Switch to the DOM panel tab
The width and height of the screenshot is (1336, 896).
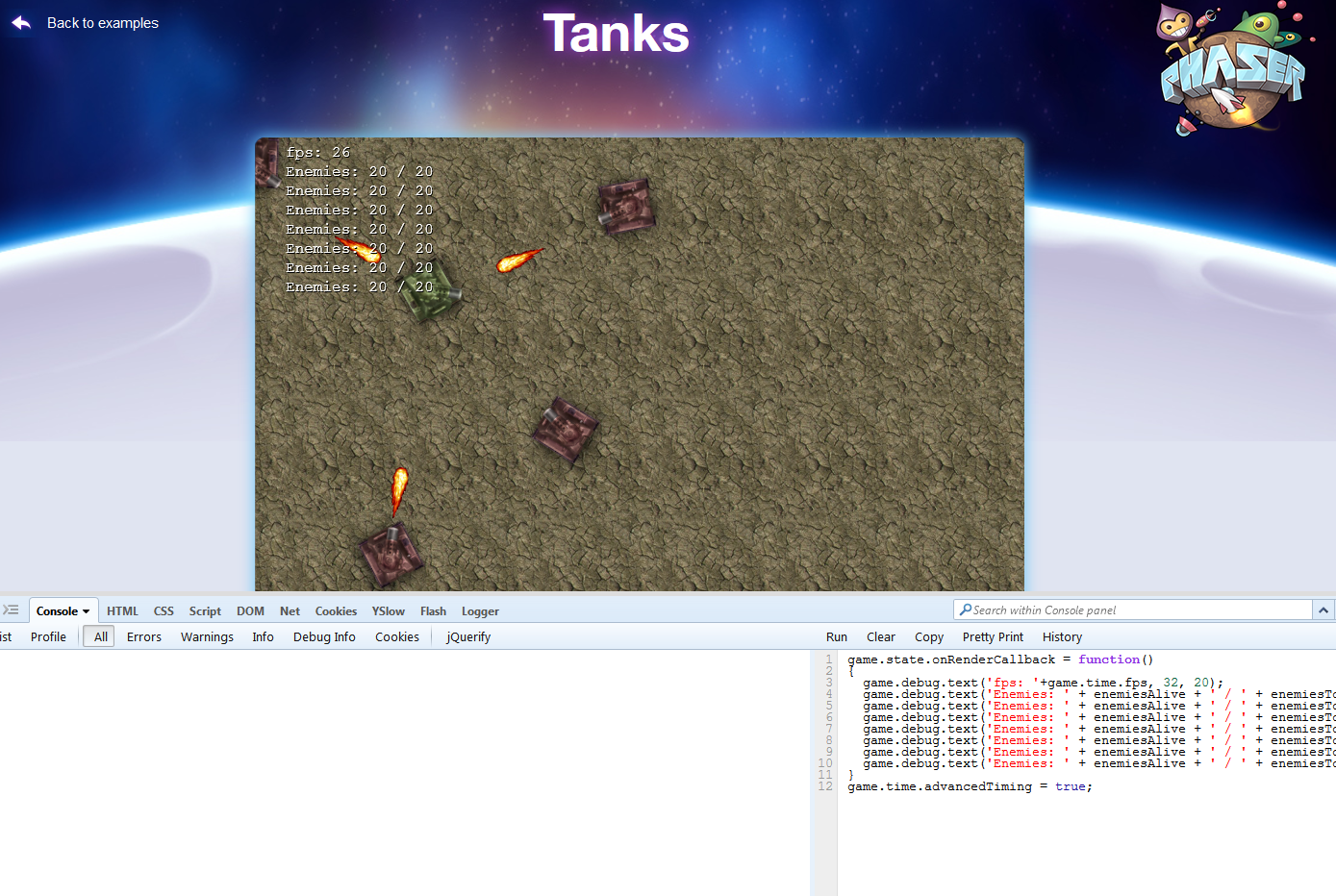250,611
